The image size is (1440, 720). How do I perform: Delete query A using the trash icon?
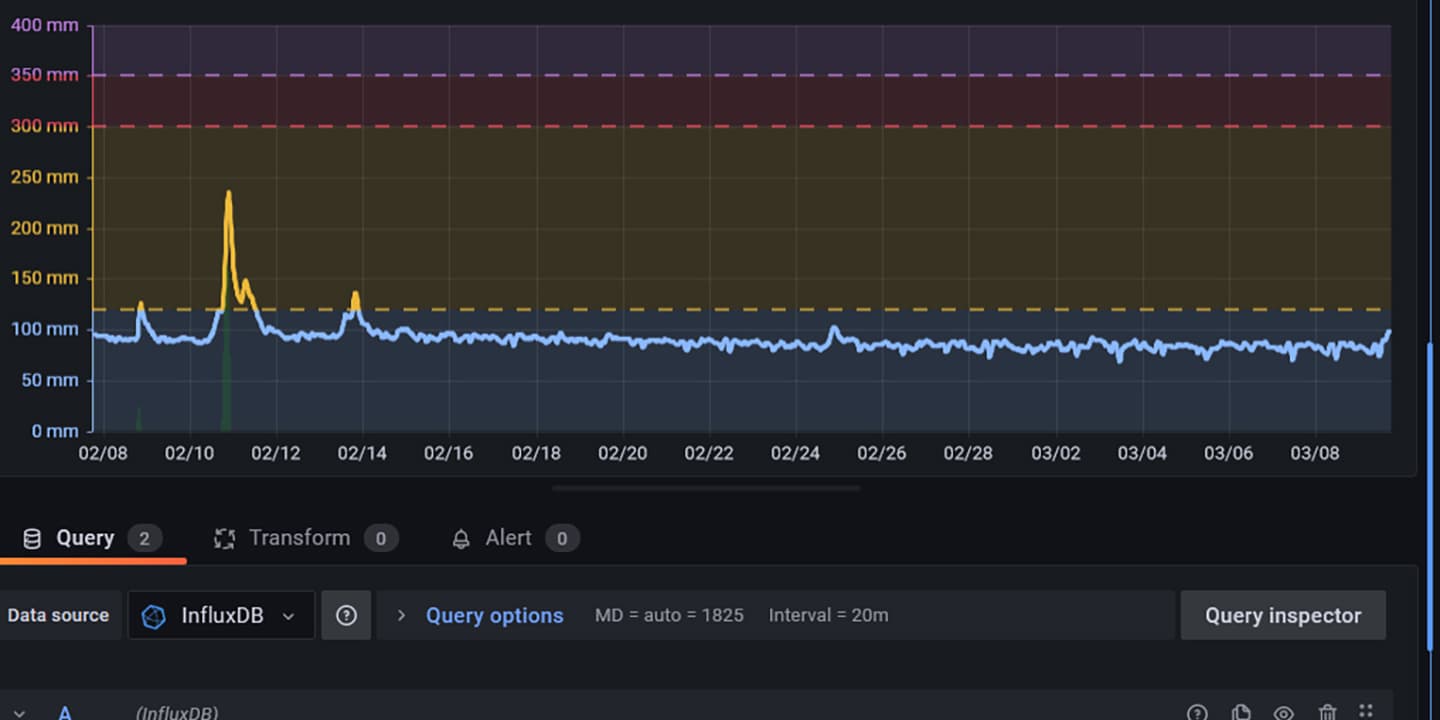coord(1327,712)
